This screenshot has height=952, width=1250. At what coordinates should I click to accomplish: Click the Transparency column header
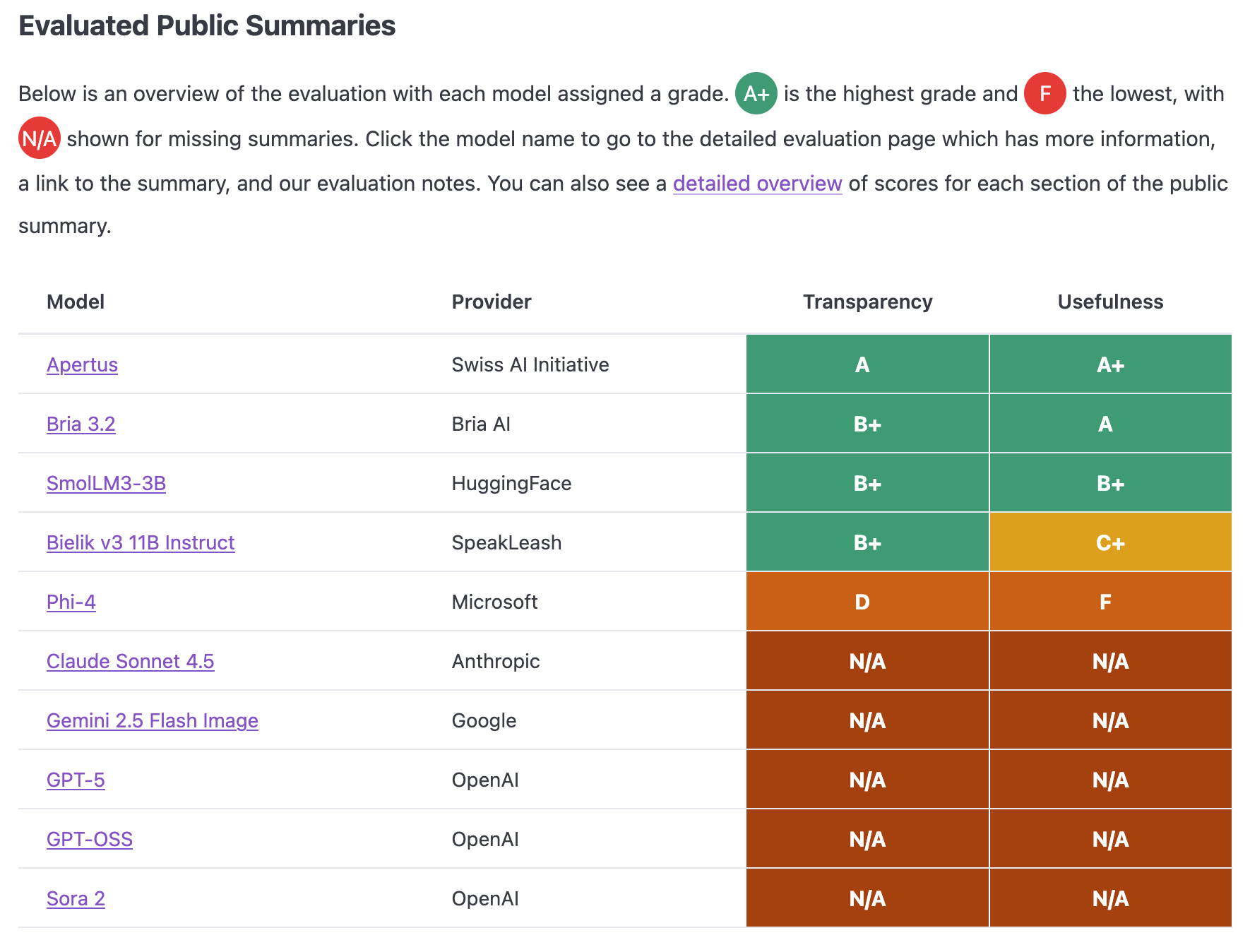pyautogui.click(x=867, y=302)
